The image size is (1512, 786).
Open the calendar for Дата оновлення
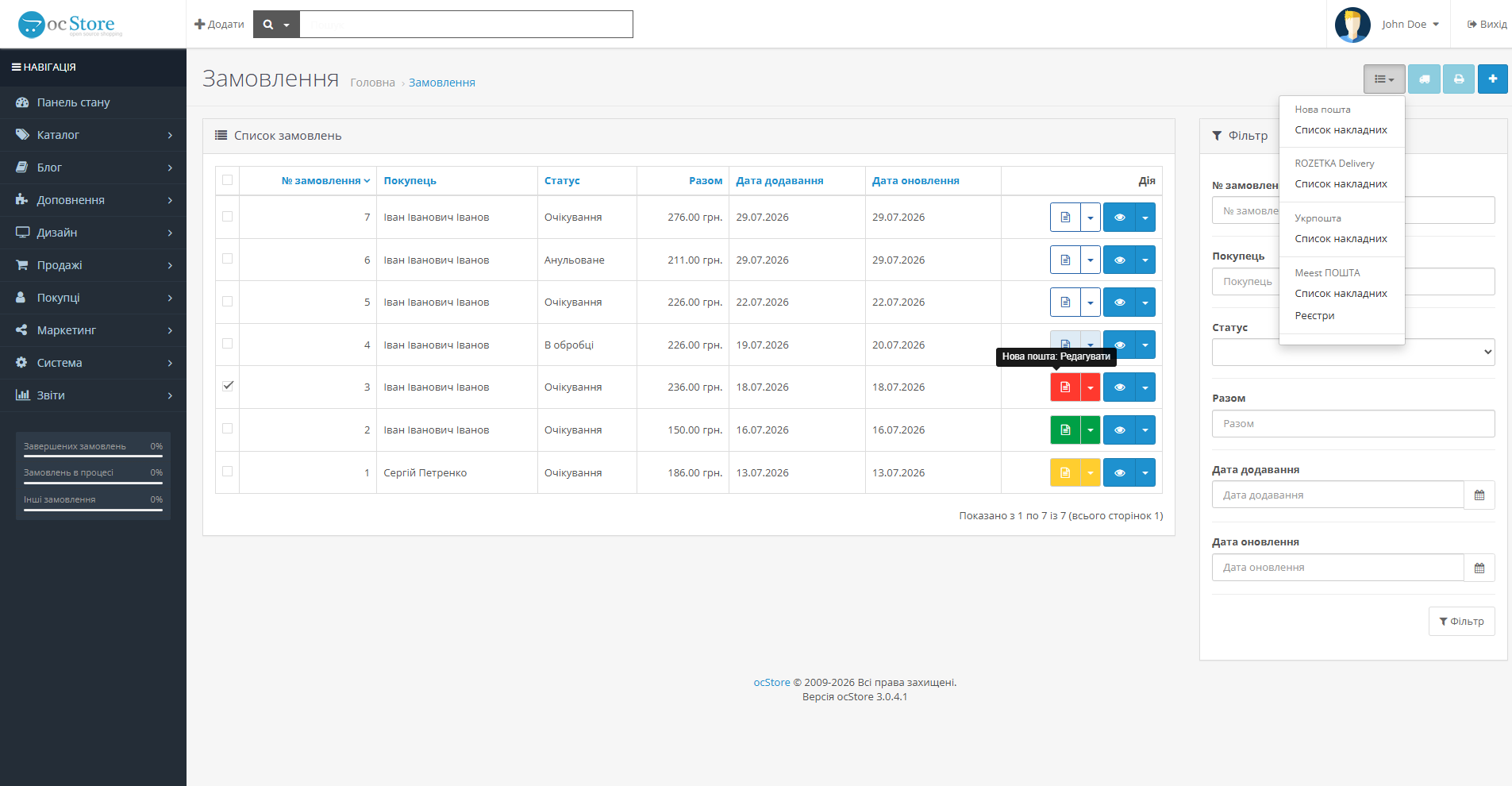coord(1479,568)
